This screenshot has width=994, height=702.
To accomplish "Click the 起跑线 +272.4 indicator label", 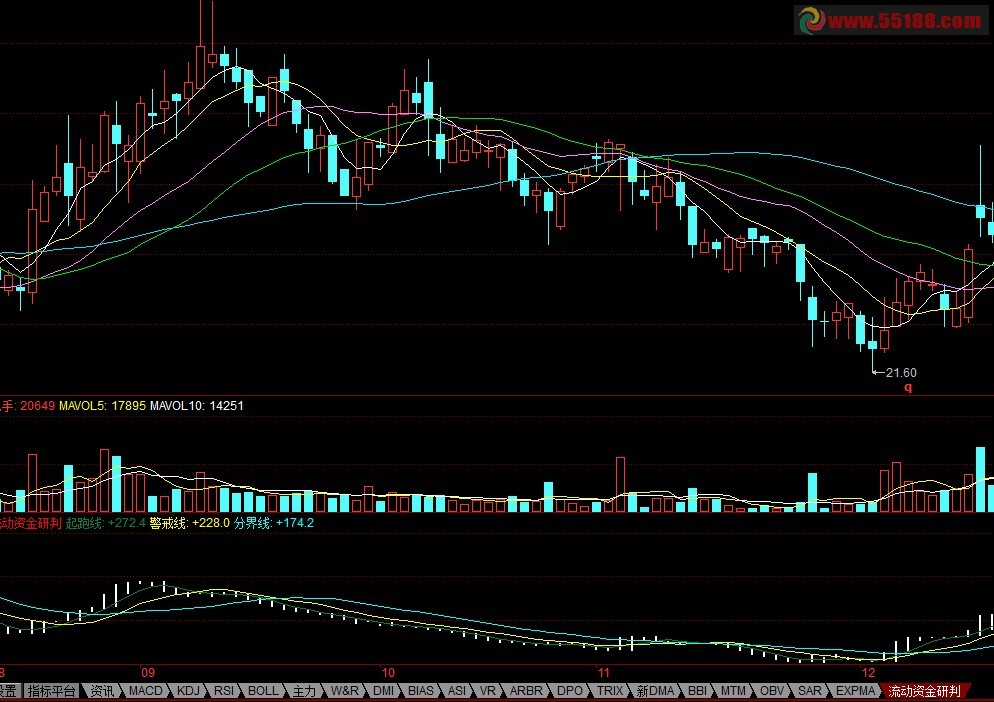I will coord(106,523).
